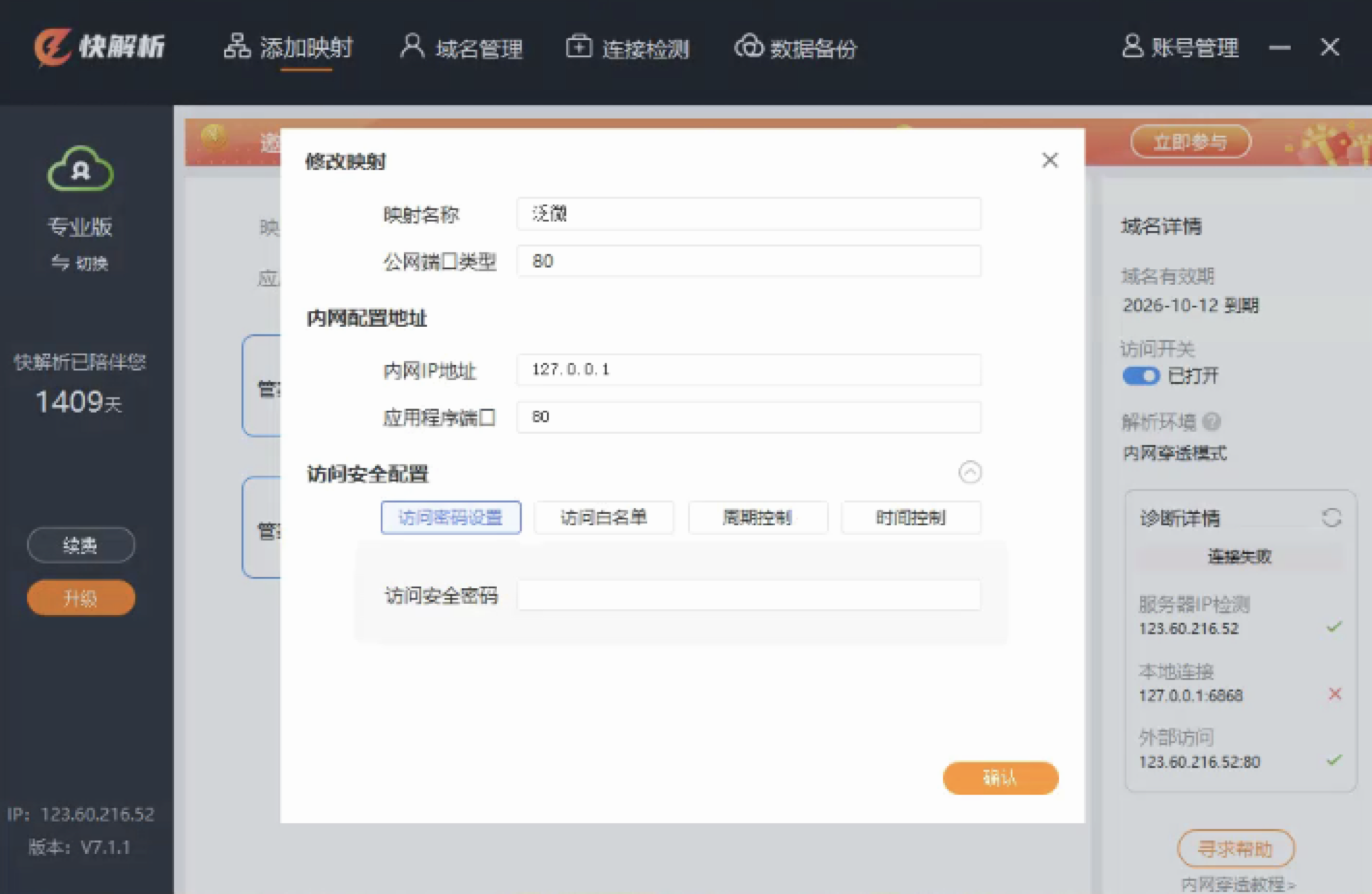
Task: Collapse the 访问安全配置 section
Action: pyautogui.click(x=970, y=473)
